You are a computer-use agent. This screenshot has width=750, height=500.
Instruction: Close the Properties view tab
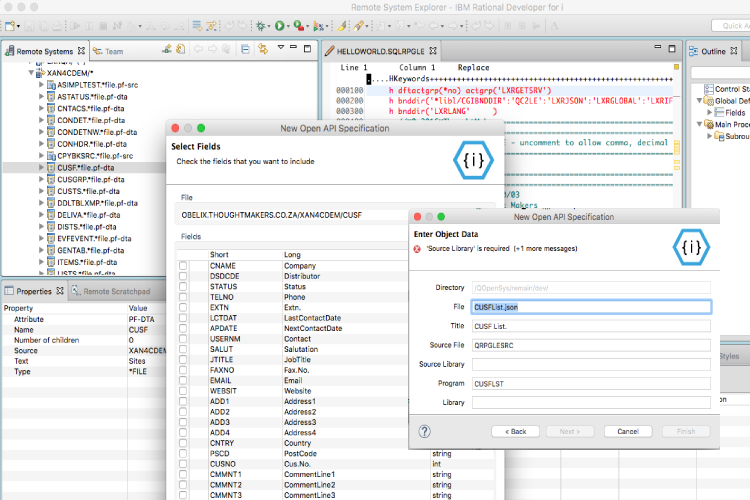point(60,290)
